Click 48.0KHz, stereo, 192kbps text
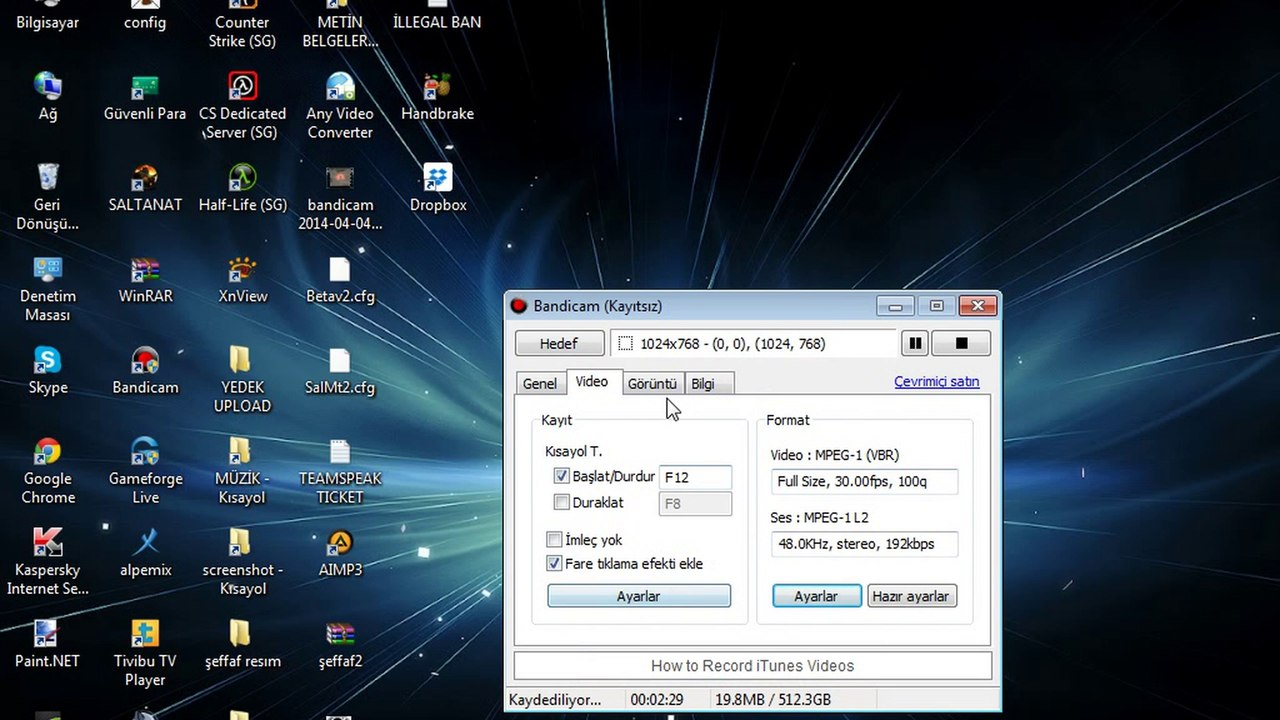This screenshot has height=720, width=1280. tap(864, 545)
